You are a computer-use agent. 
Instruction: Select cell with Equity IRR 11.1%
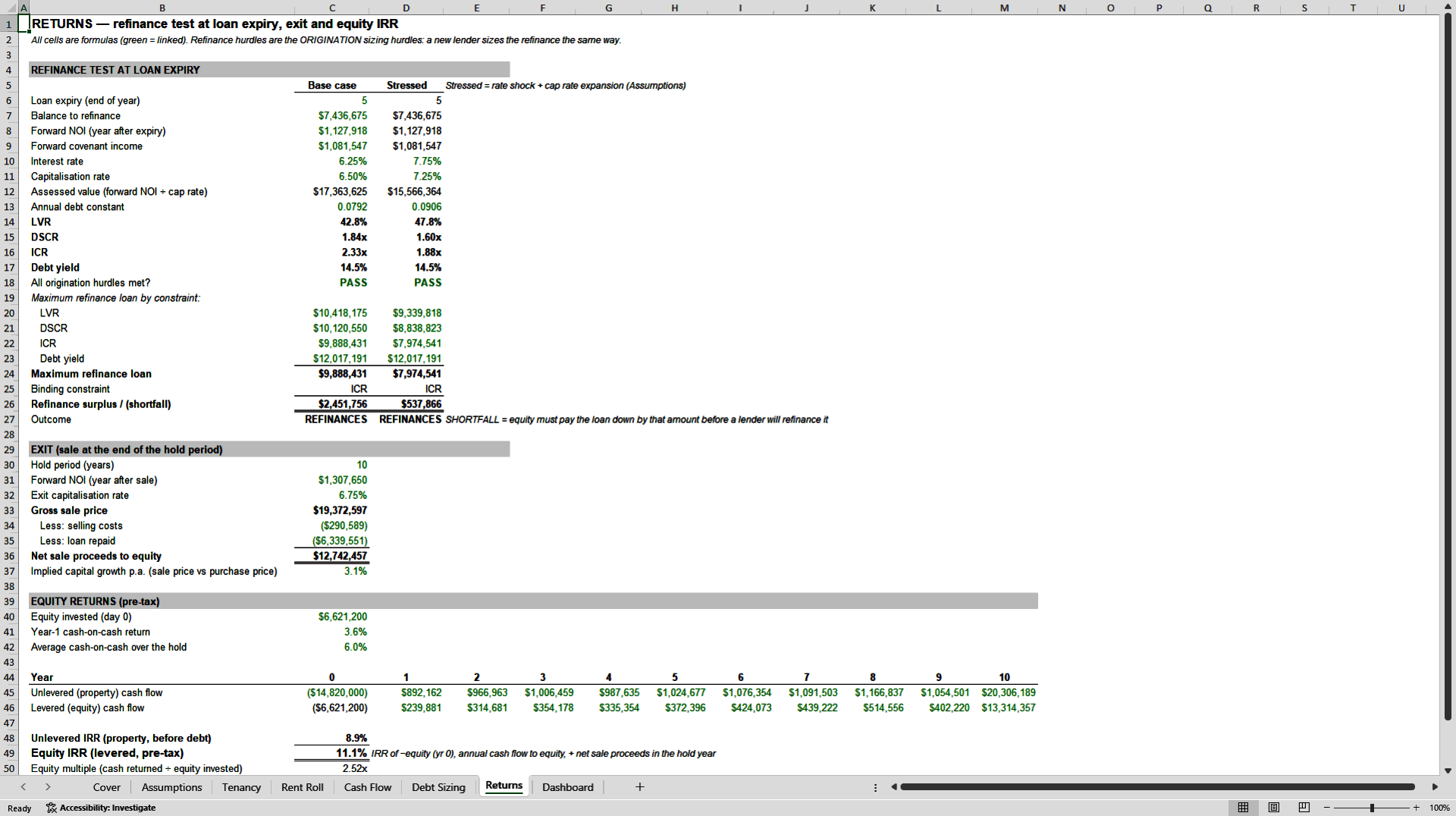tap(332, 753)
